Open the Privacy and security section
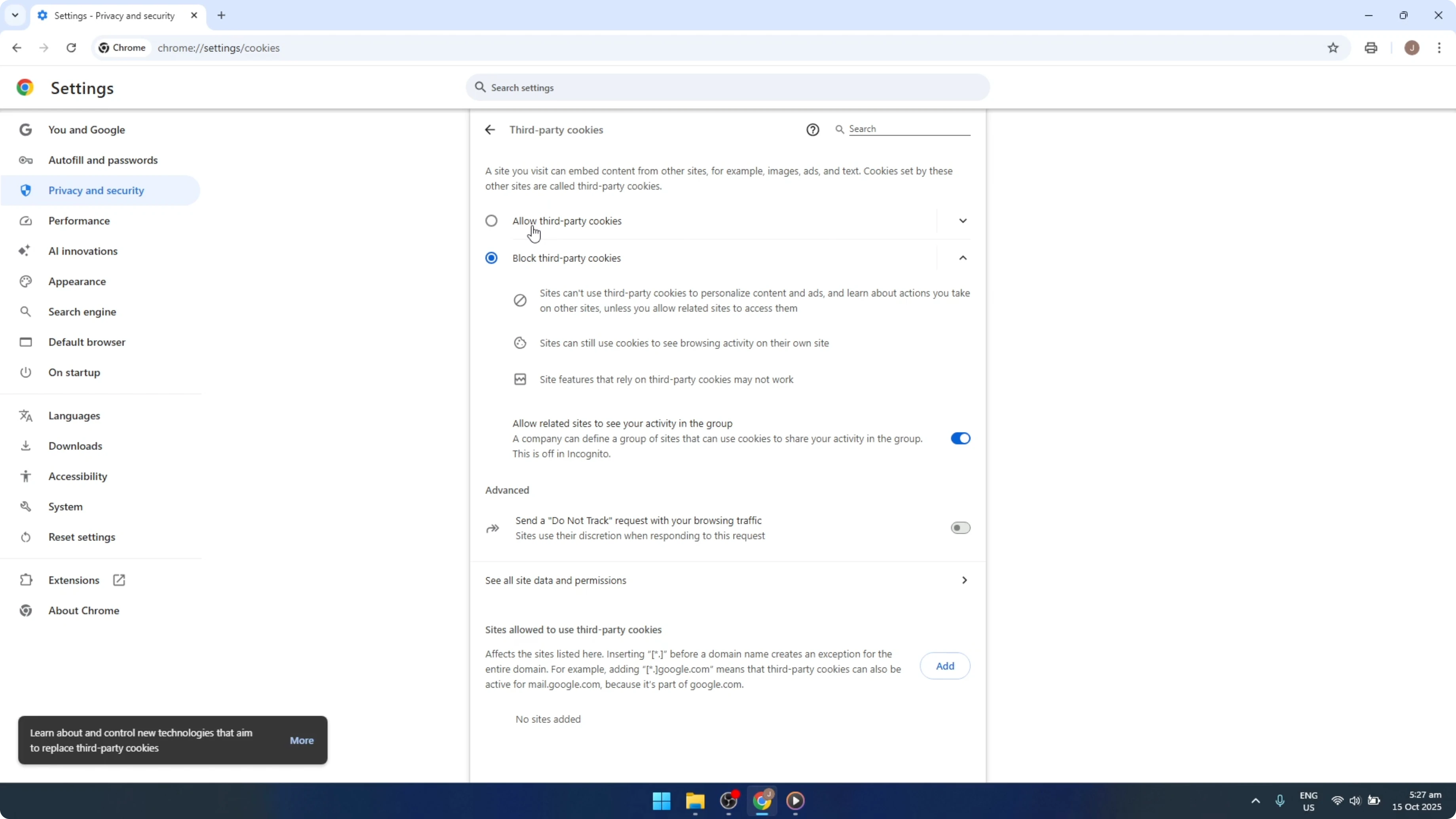Screen dimensions: 1456x819 pos(95,190)
